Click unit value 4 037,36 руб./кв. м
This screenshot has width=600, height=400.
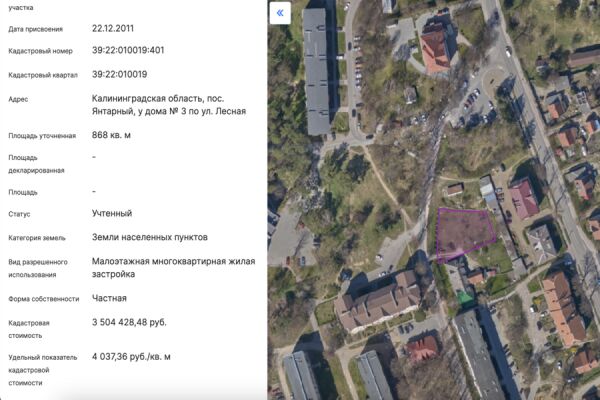click(131, 356)
